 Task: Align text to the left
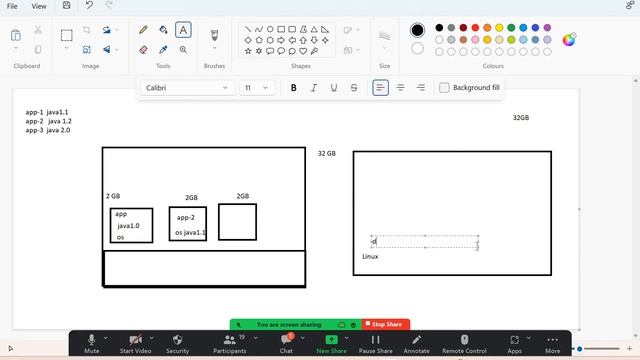[x=380, y=88]
